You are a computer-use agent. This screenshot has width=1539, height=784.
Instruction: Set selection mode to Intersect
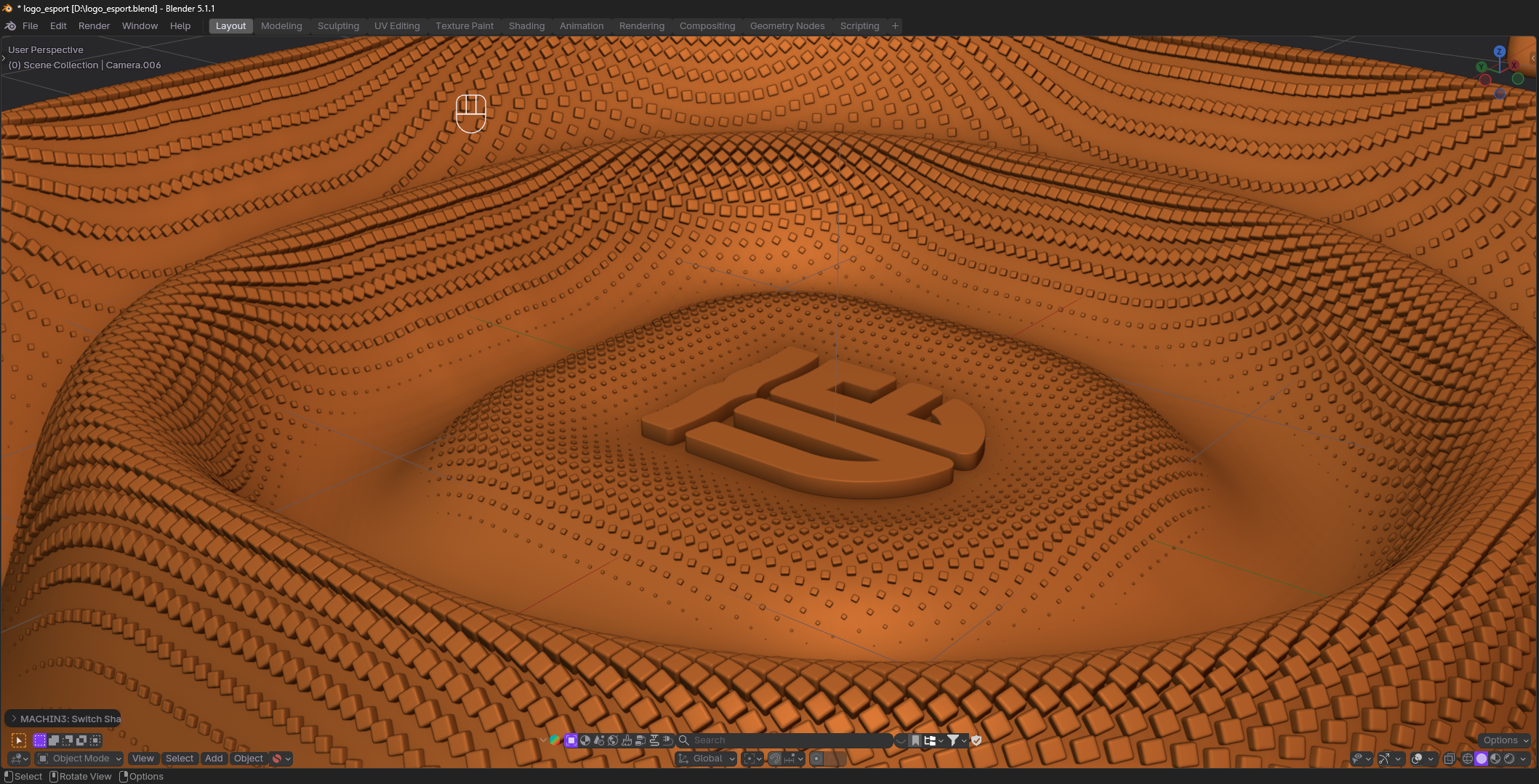click(x=95, y=740)
